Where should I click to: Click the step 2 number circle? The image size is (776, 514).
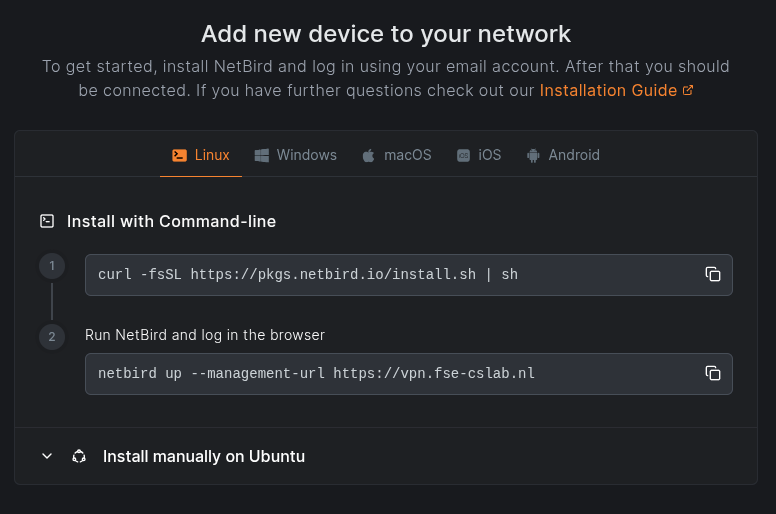52,337
